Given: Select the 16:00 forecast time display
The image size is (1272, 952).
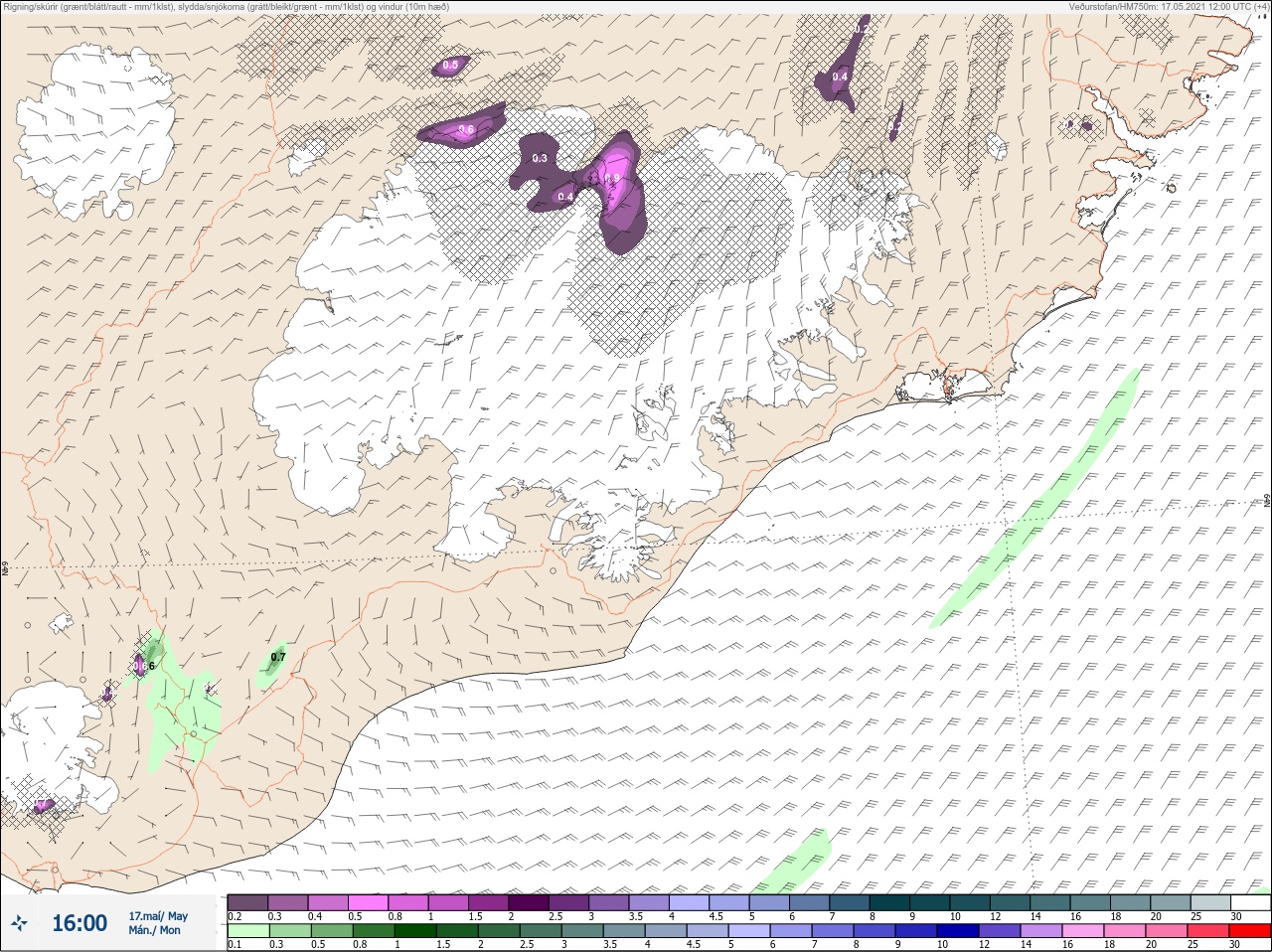Looking at the screenshot, I should (x=79, y=923).
